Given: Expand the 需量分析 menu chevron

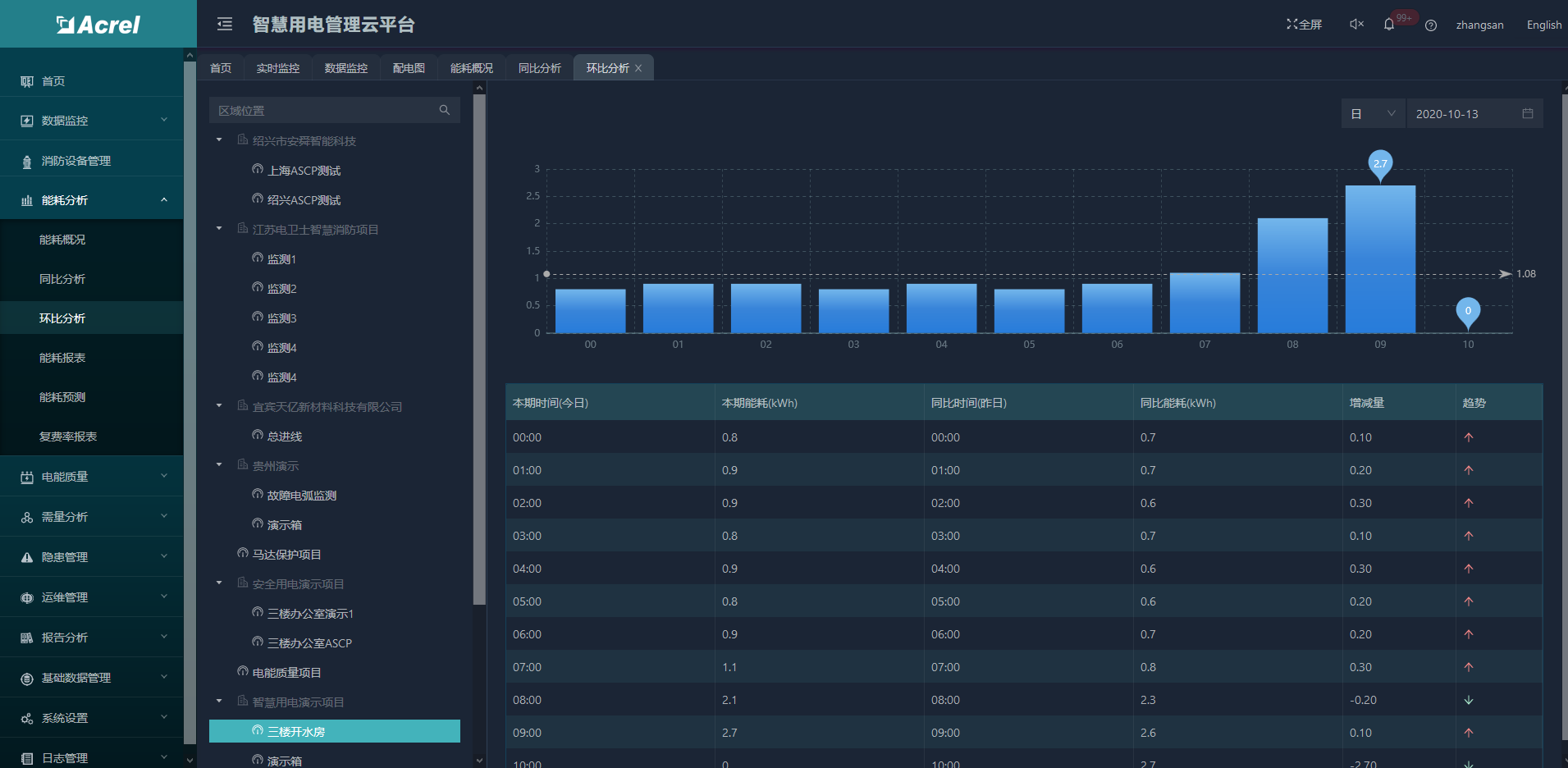Looking at the screenshot, I should 164,516.
